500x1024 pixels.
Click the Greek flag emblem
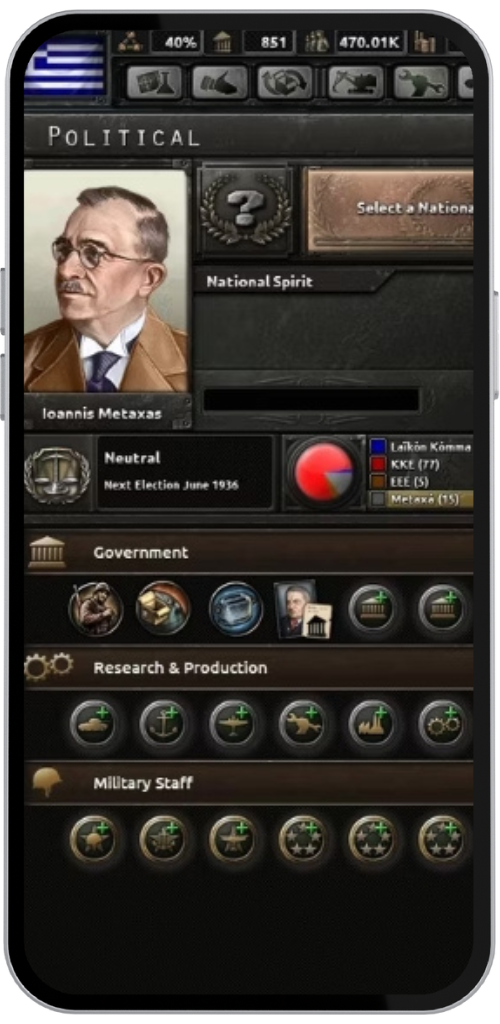pos(65,64)
